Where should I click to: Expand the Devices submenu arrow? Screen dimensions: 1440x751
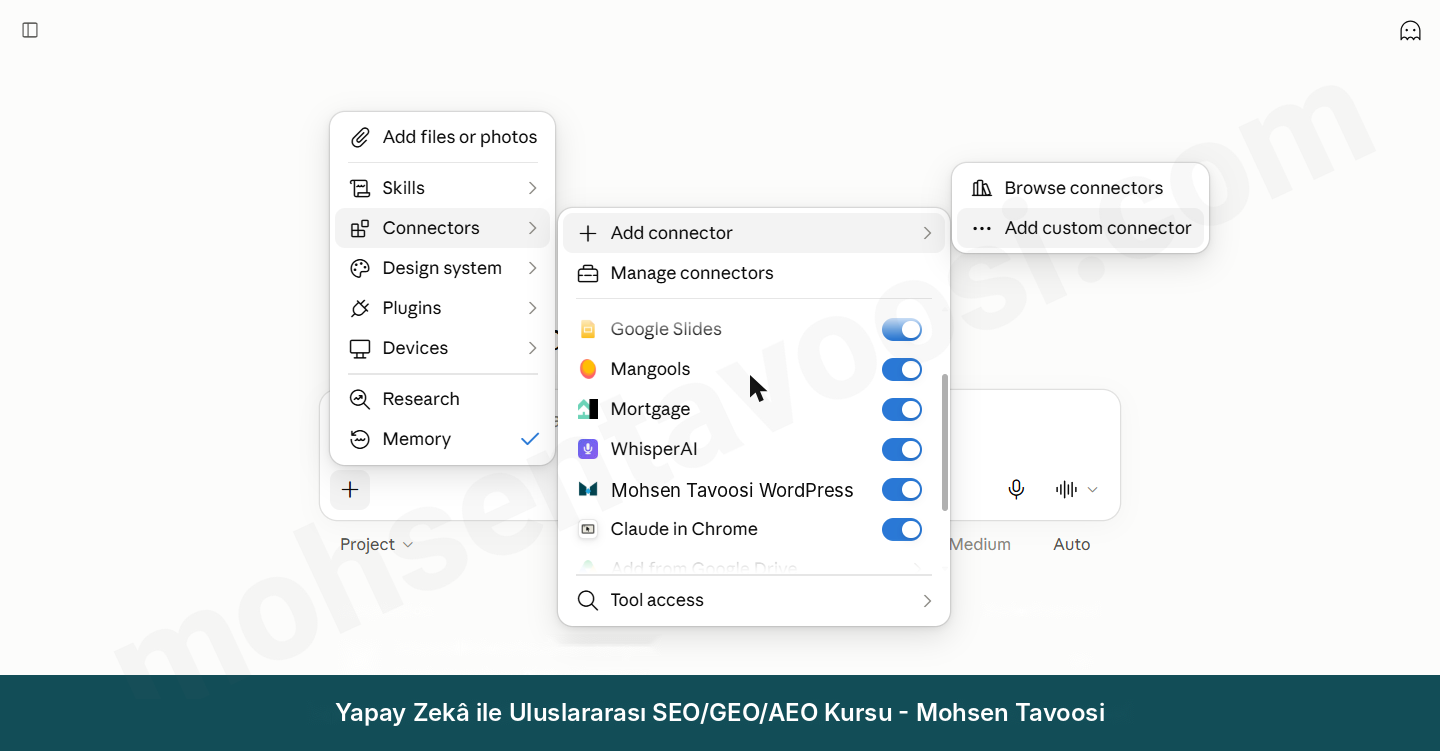532,348
